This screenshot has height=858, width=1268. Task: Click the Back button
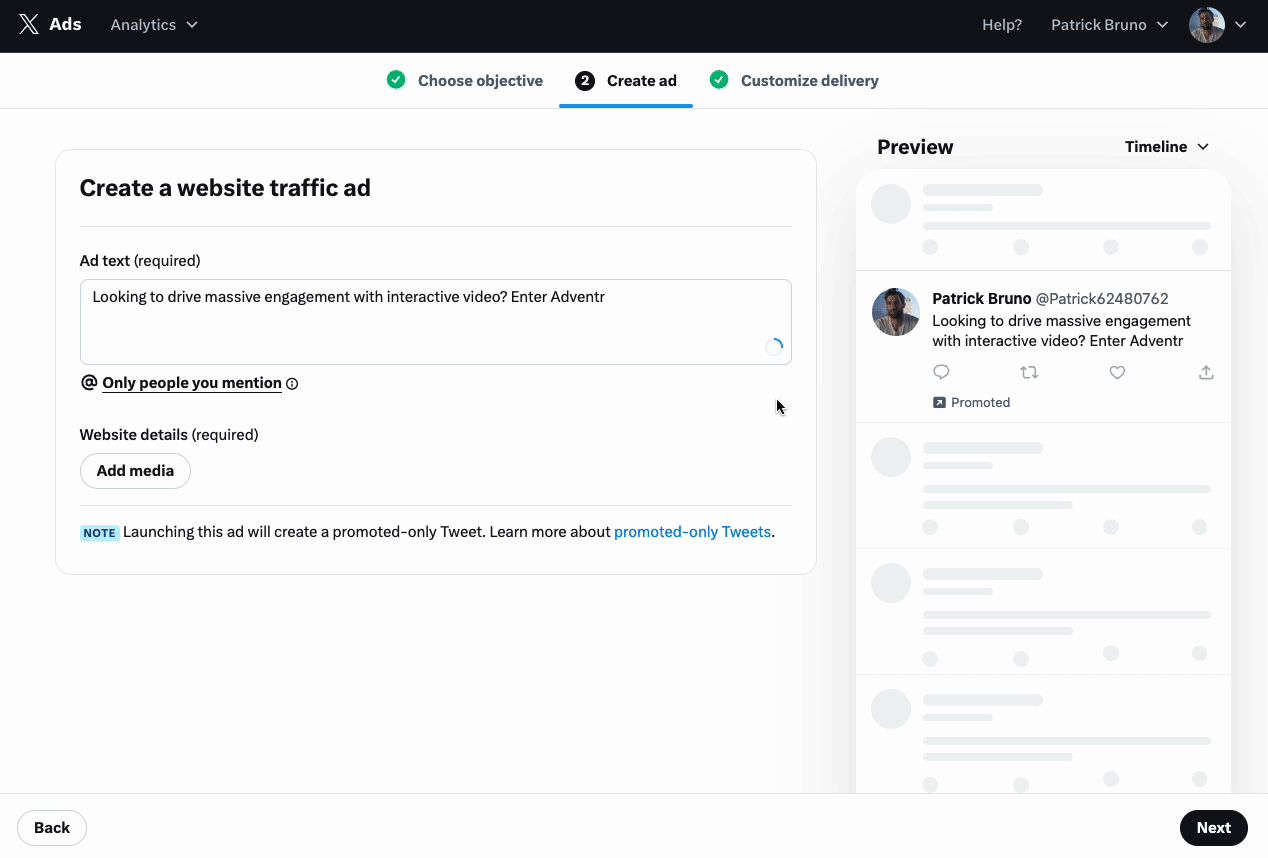click(52, 828)
